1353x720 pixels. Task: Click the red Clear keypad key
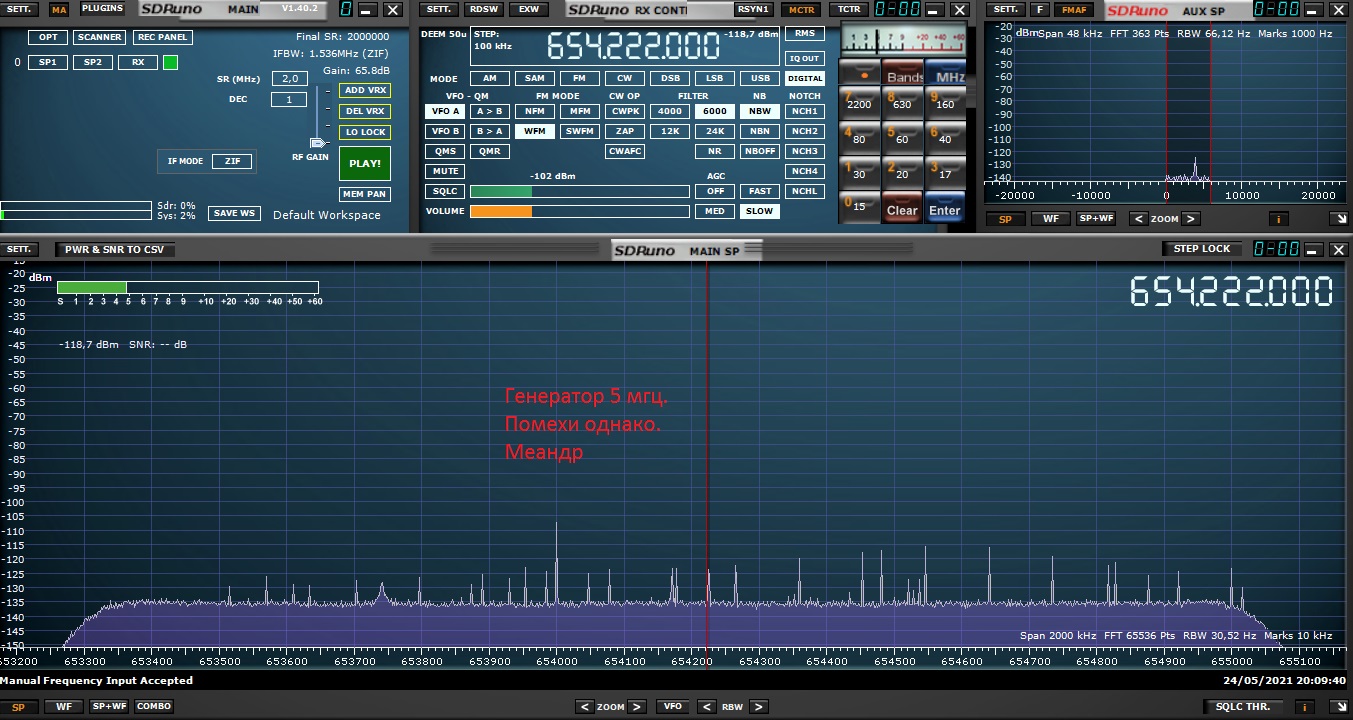point(902,208)
